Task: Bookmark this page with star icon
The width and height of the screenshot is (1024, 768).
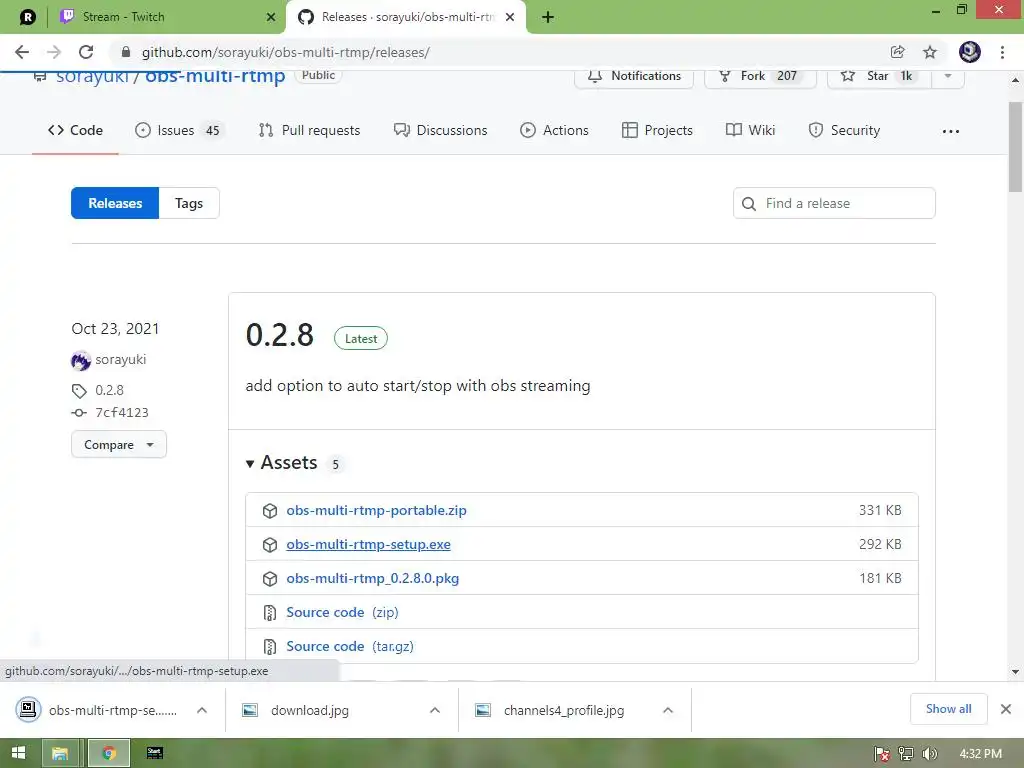Action: tap(929, 52)
